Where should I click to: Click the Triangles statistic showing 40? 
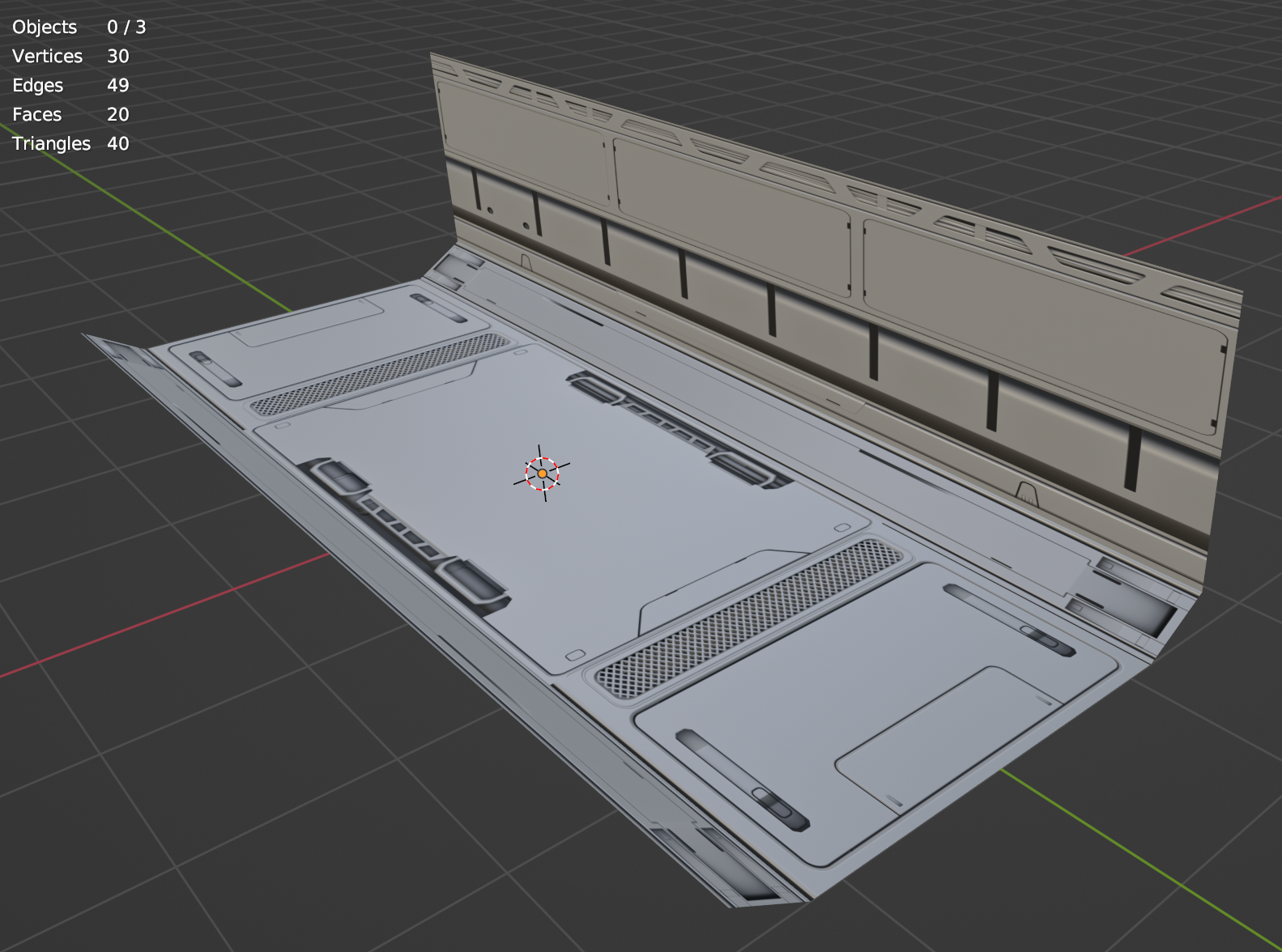click(70, 143)
